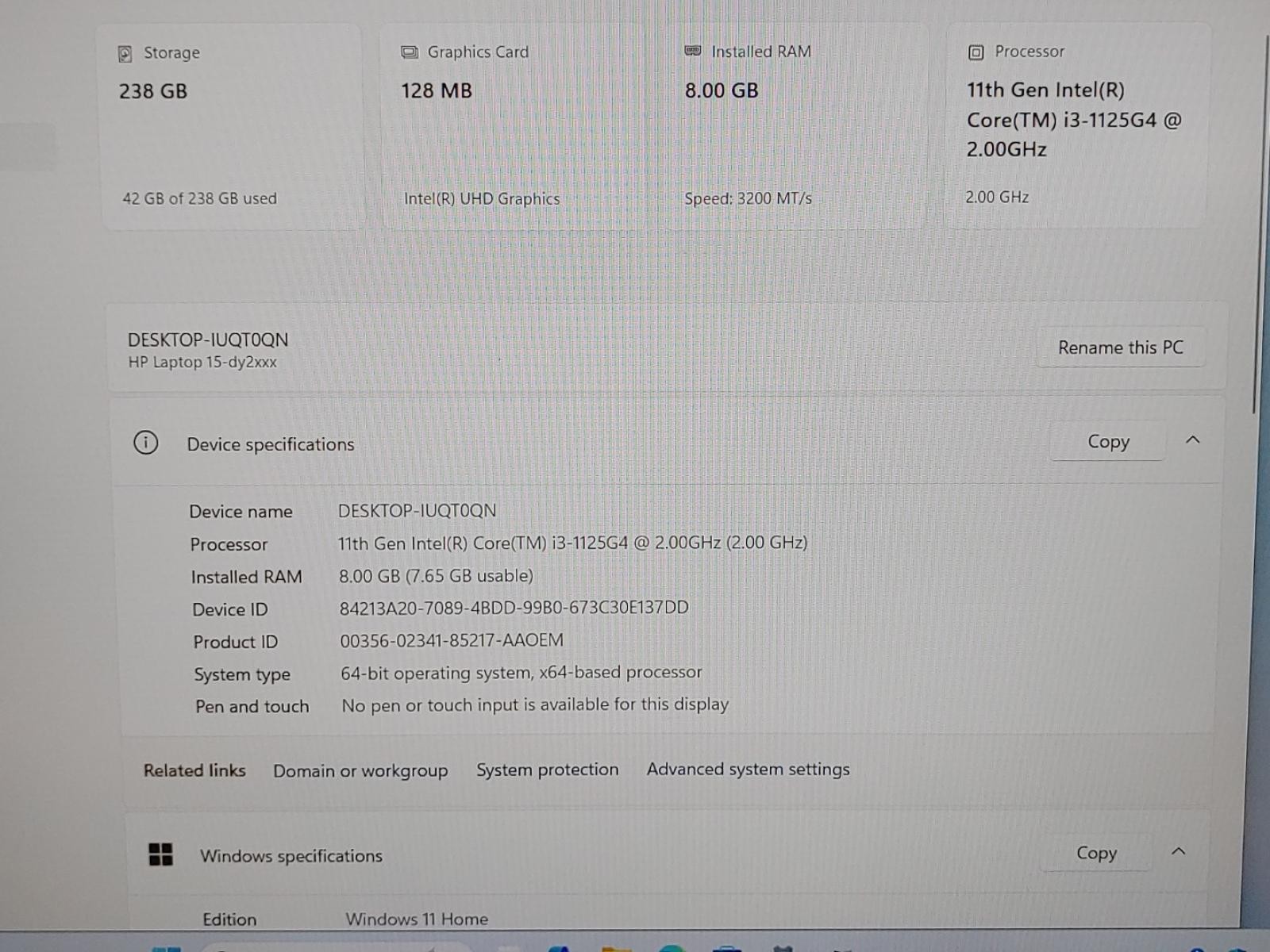Click the "No pen or touch input" value

coord(535,704)
